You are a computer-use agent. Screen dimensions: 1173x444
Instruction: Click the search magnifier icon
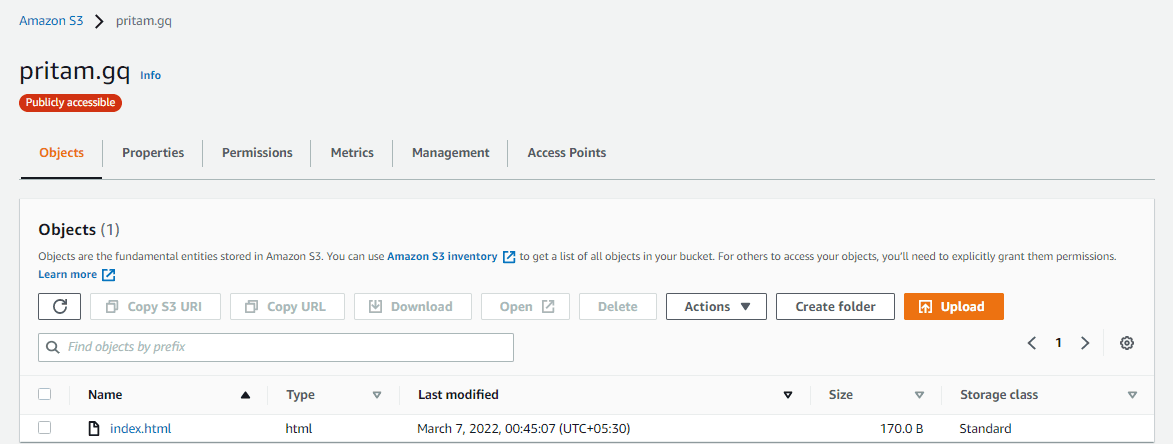tap(52, 348)
